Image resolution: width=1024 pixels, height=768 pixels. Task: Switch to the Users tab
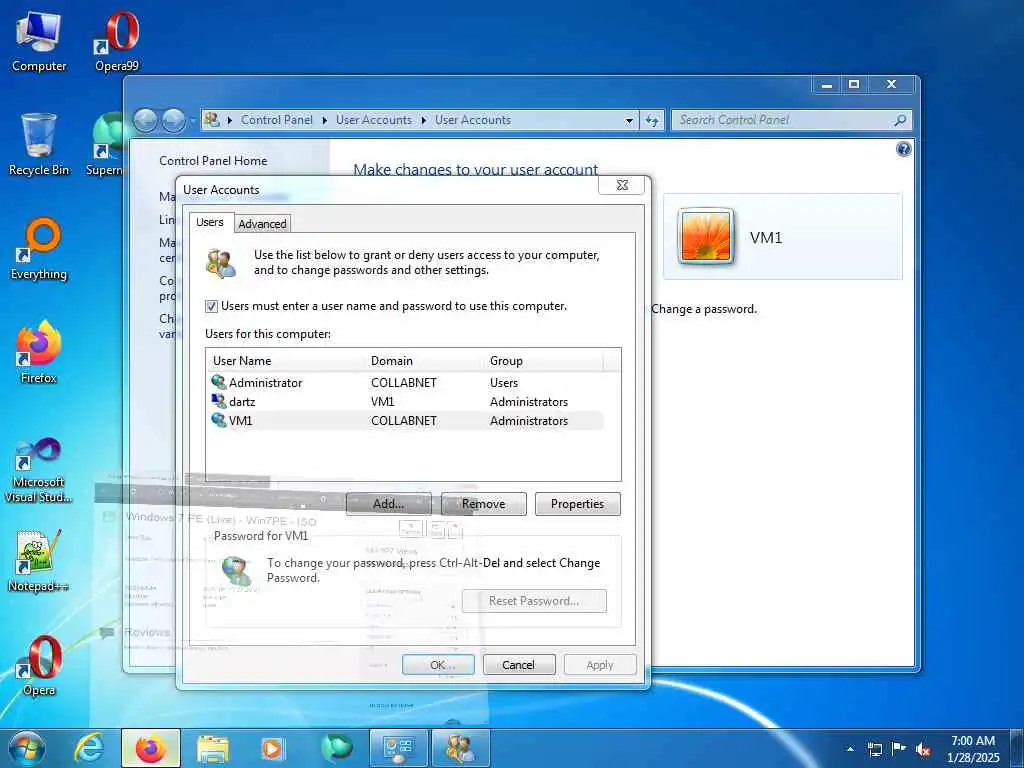pyautogui.click(x=210, y=222)
